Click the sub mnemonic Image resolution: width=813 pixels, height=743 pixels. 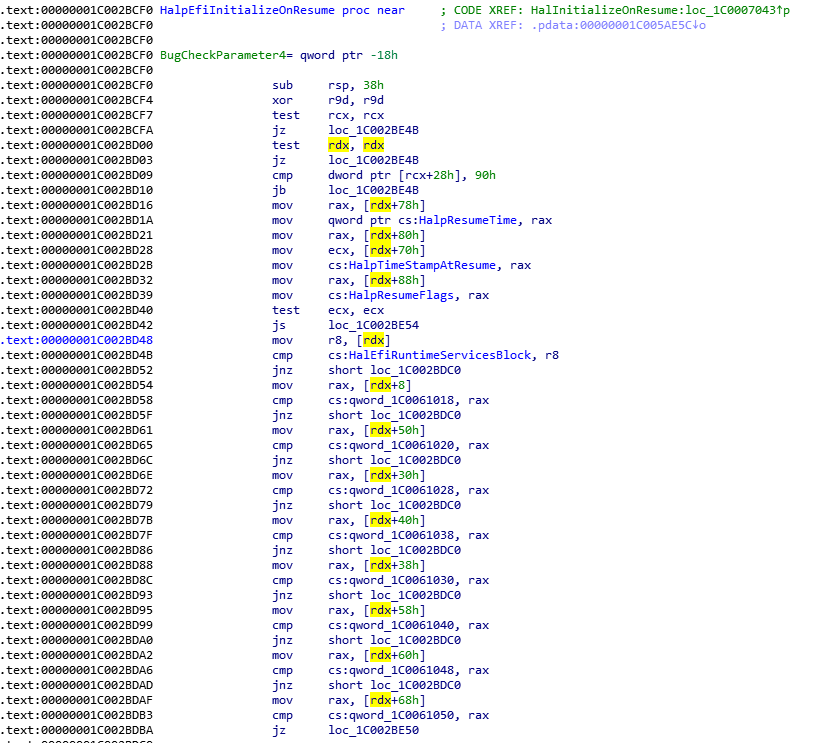pos(283,86)
